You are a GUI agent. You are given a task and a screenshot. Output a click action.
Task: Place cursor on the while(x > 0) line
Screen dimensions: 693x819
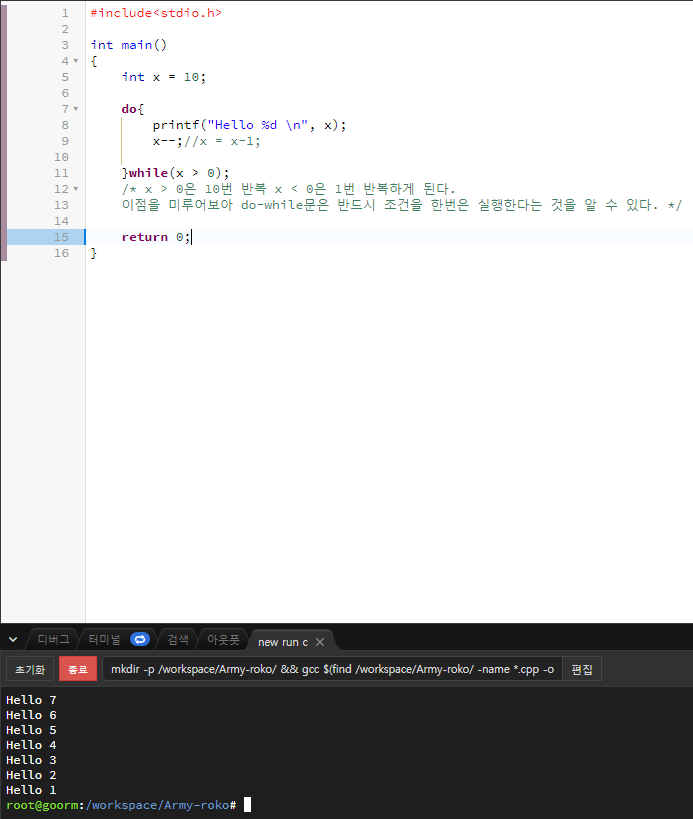coord(175,173)
